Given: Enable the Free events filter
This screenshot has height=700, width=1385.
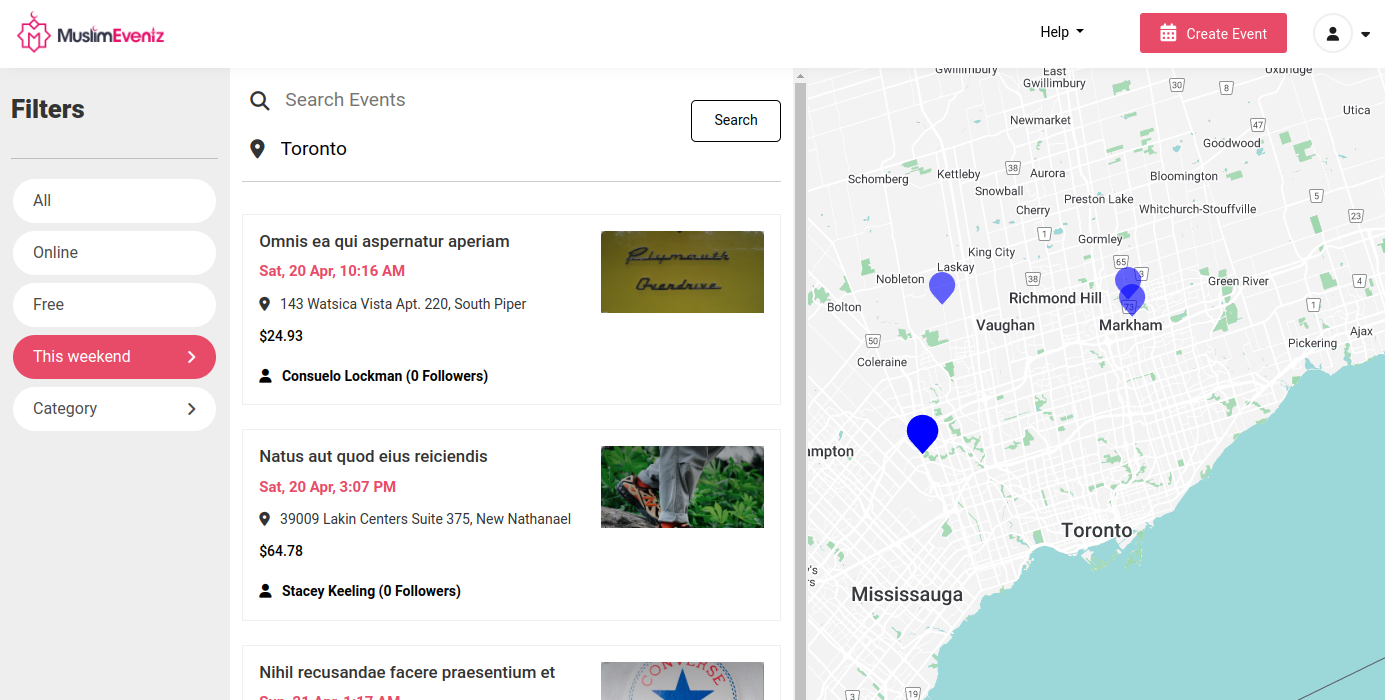Looking at the screenshot, I should coord(114,304).
